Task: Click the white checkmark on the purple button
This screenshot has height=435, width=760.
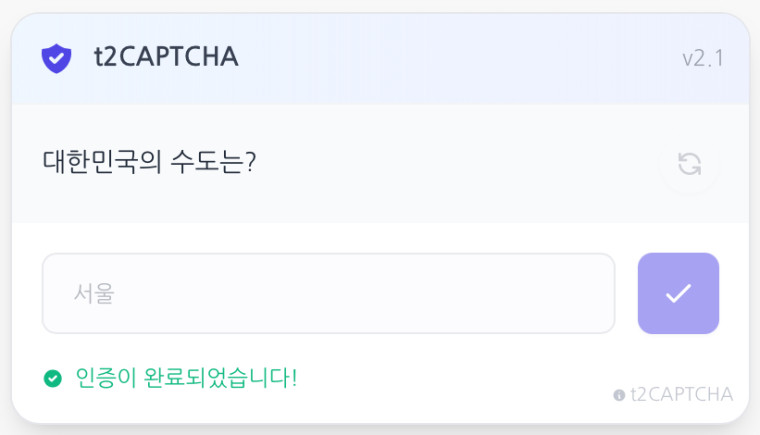Action: pyautogui.click(x=679, y=293)
